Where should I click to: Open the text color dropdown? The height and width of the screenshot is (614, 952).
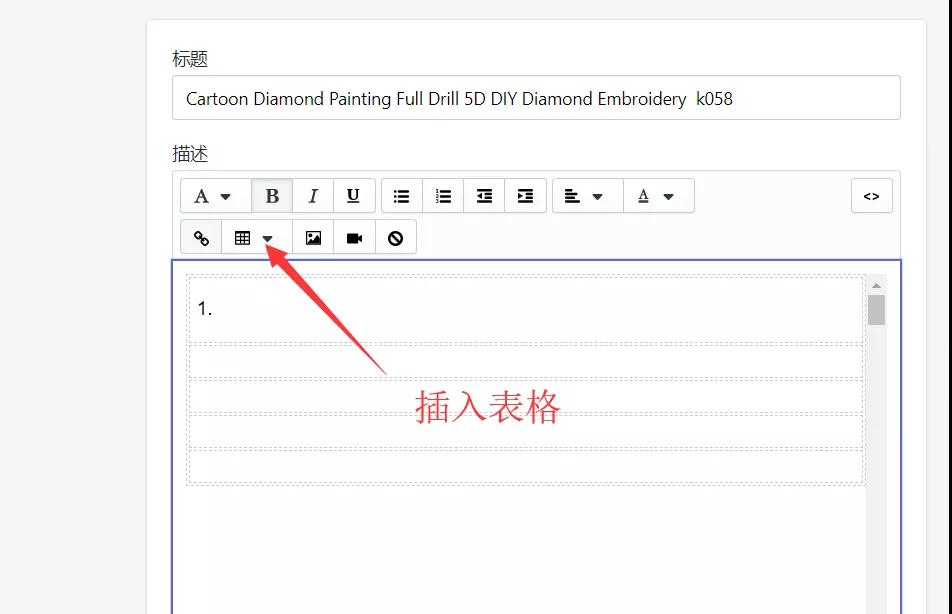click(658, 196)
